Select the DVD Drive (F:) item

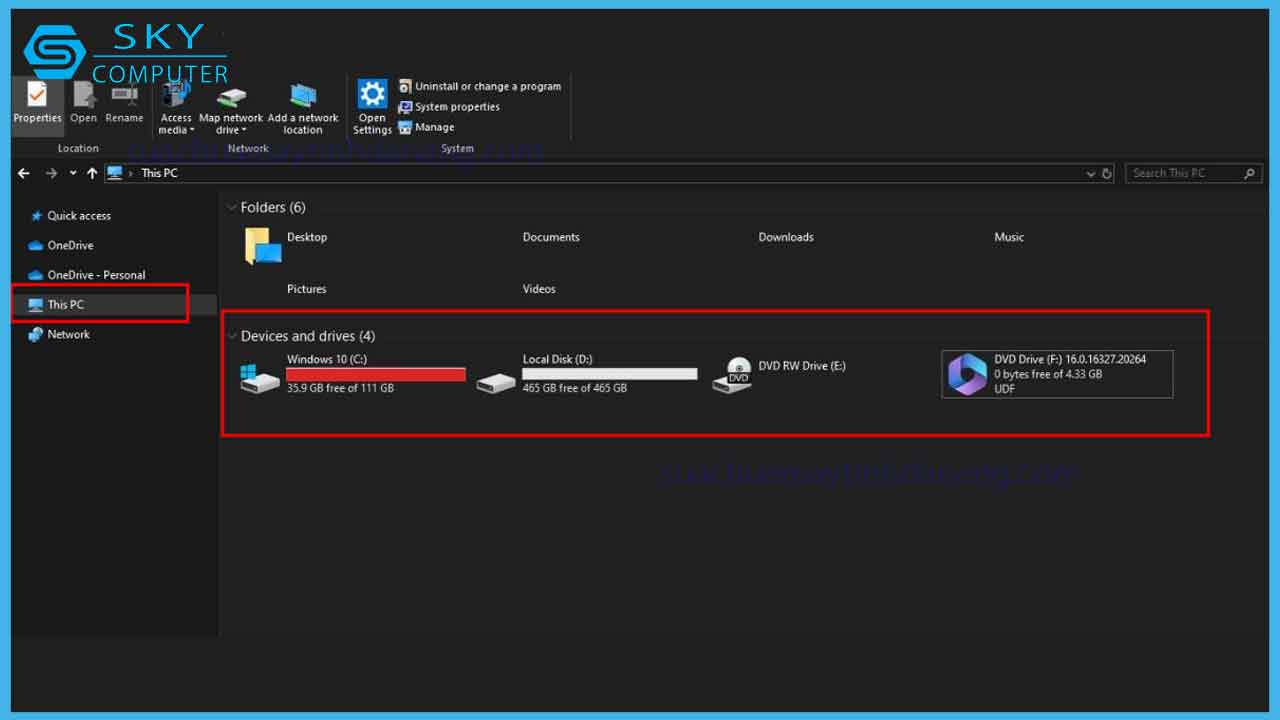coord(1056,374)
